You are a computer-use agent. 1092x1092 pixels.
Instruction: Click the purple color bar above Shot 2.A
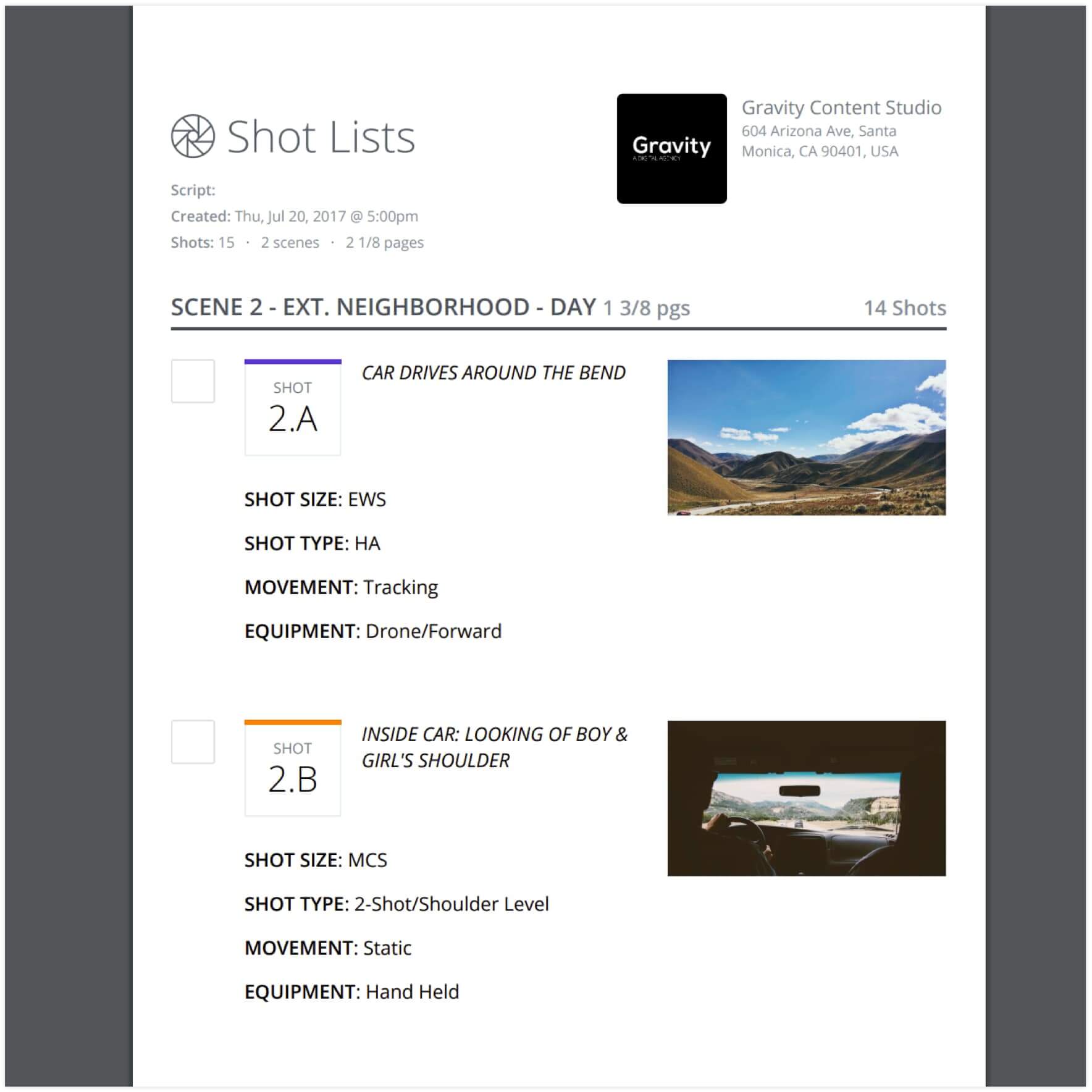[x=293, y=362]
